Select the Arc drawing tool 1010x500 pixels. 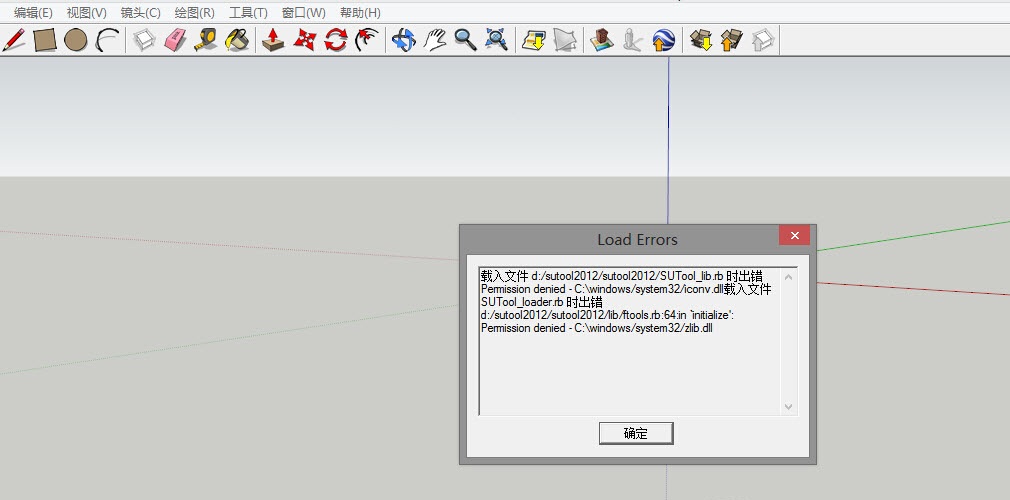tap(107, 40)
